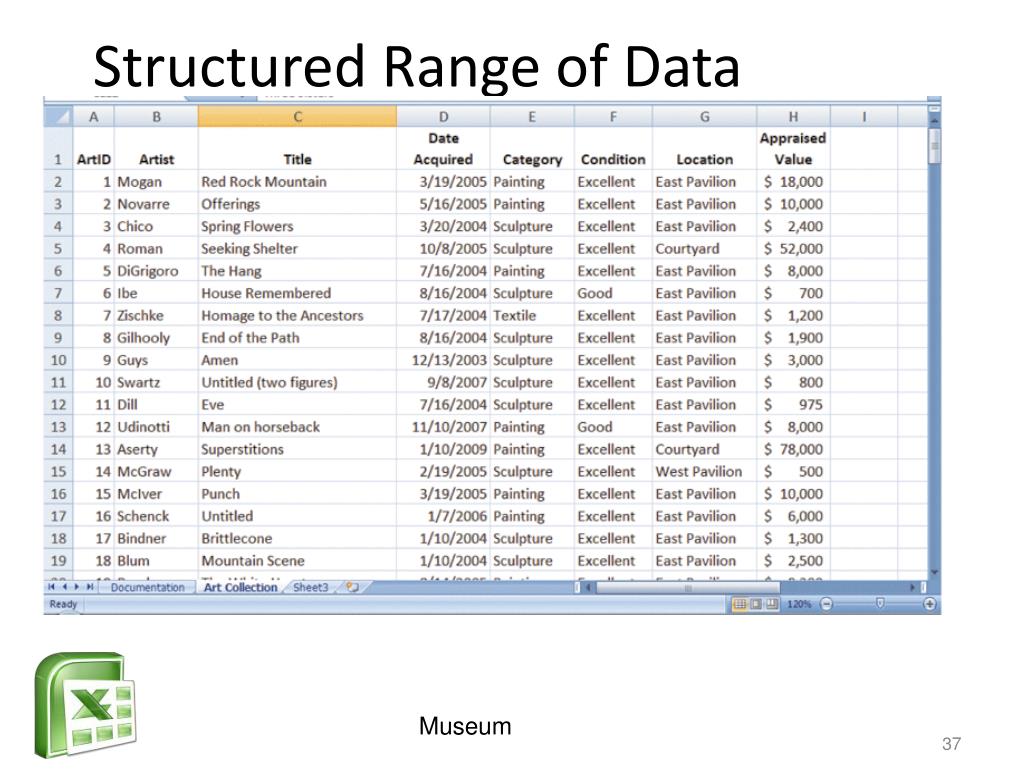Image resolution: width=1023 pixels, height=780 pixels.
Task: Click the previous sheet tab arrow
Action: [x=65, y=587]
